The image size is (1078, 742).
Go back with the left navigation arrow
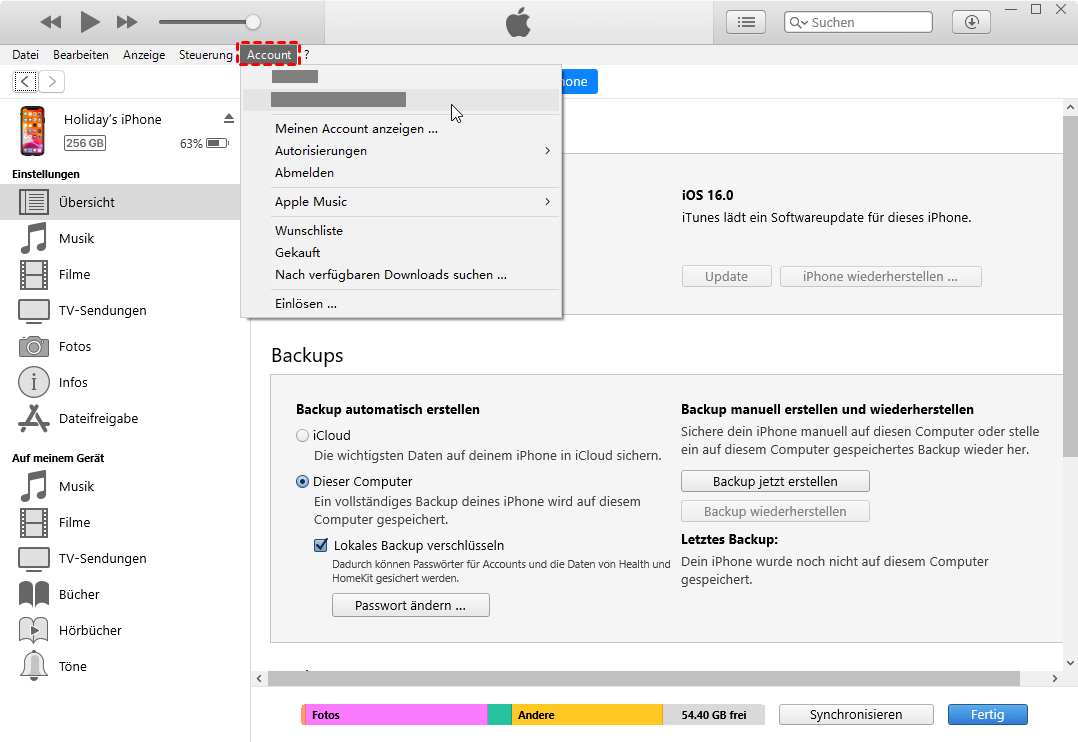point(25,82)
